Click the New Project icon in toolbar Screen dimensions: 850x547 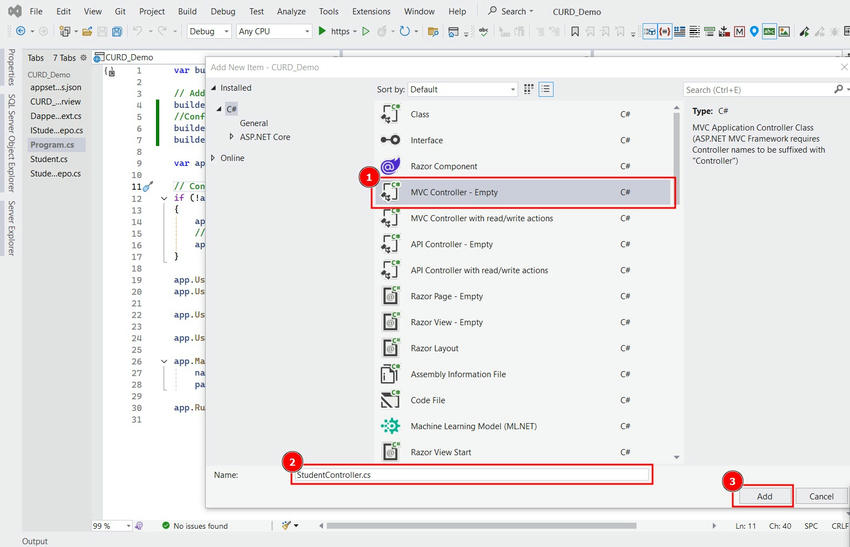(65, 31)
